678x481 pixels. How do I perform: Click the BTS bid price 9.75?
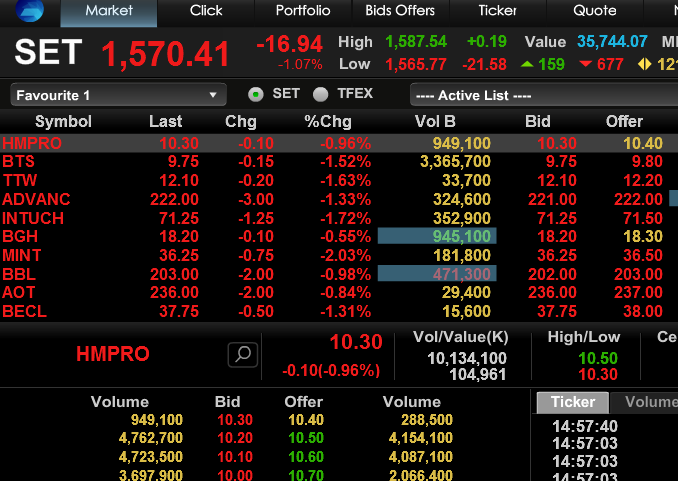pyautogui.click(x=561, y=162)
